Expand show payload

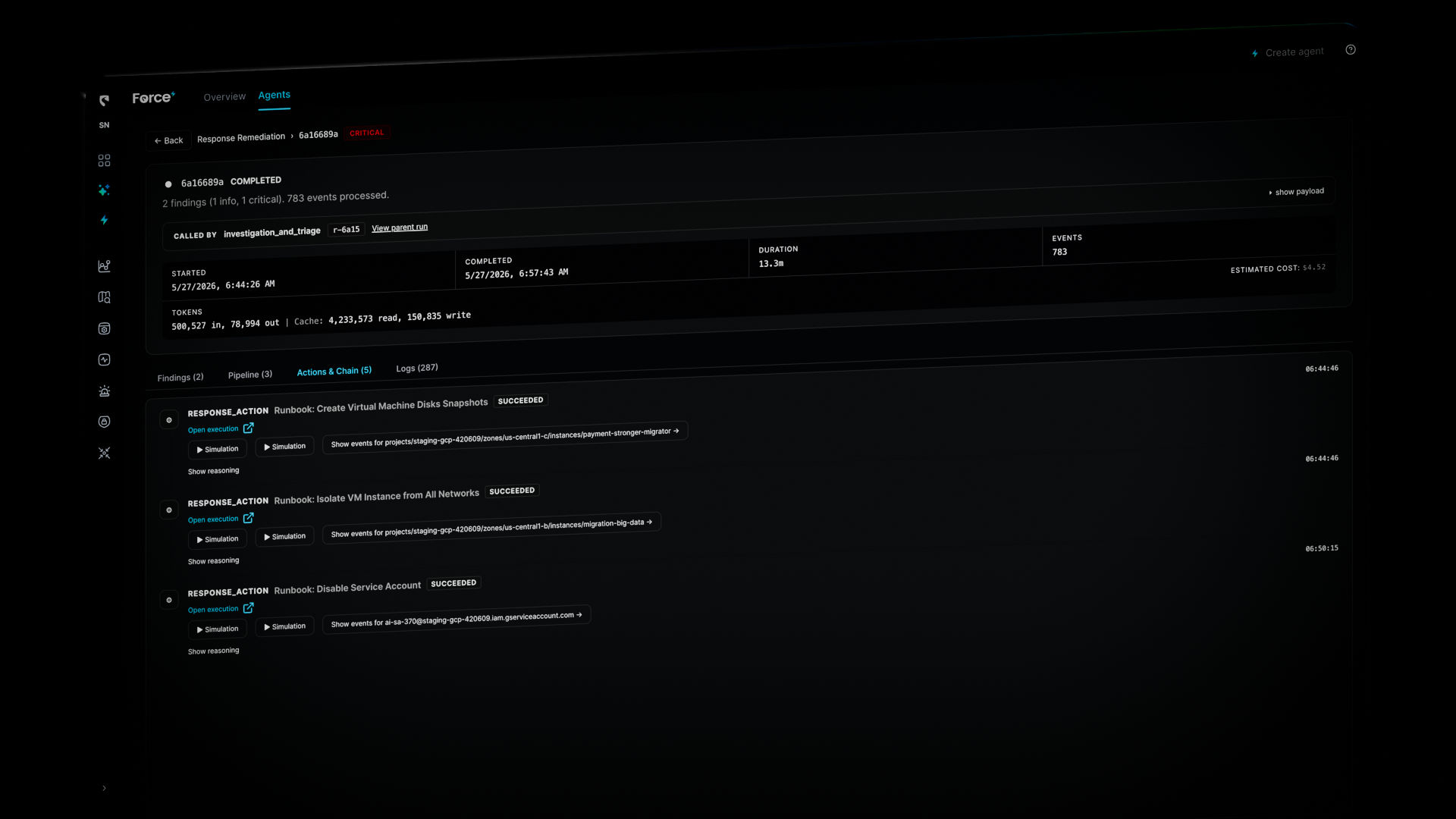[x=1297, y=192]
